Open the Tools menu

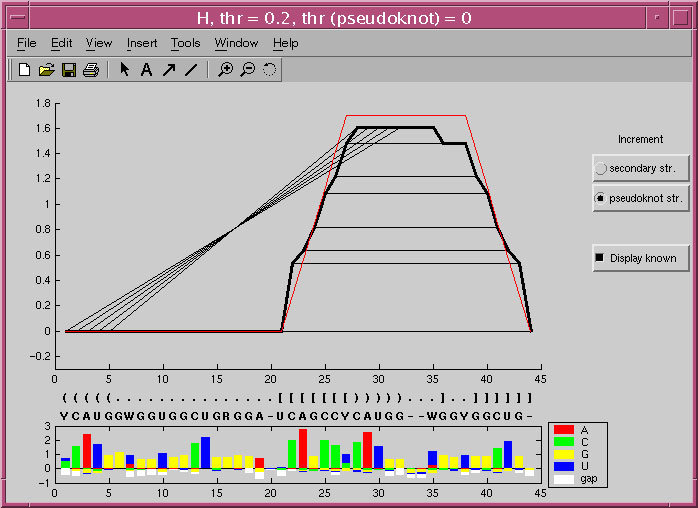pos(186,43)
